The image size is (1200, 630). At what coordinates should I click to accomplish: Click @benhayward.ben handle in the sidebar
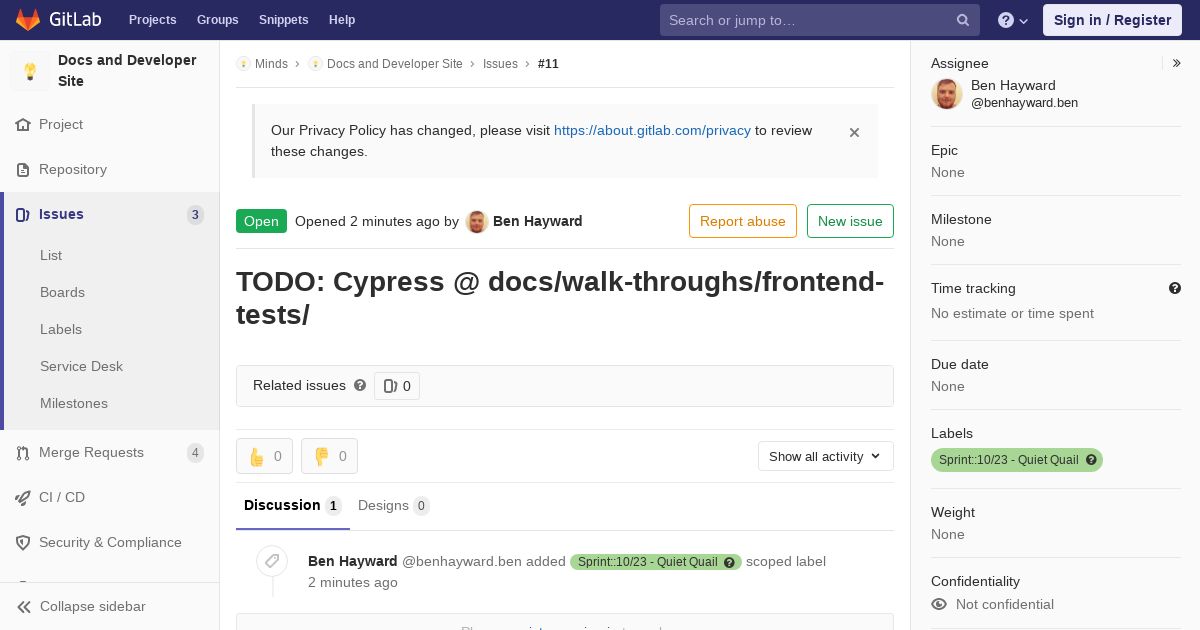[1024, 103]
